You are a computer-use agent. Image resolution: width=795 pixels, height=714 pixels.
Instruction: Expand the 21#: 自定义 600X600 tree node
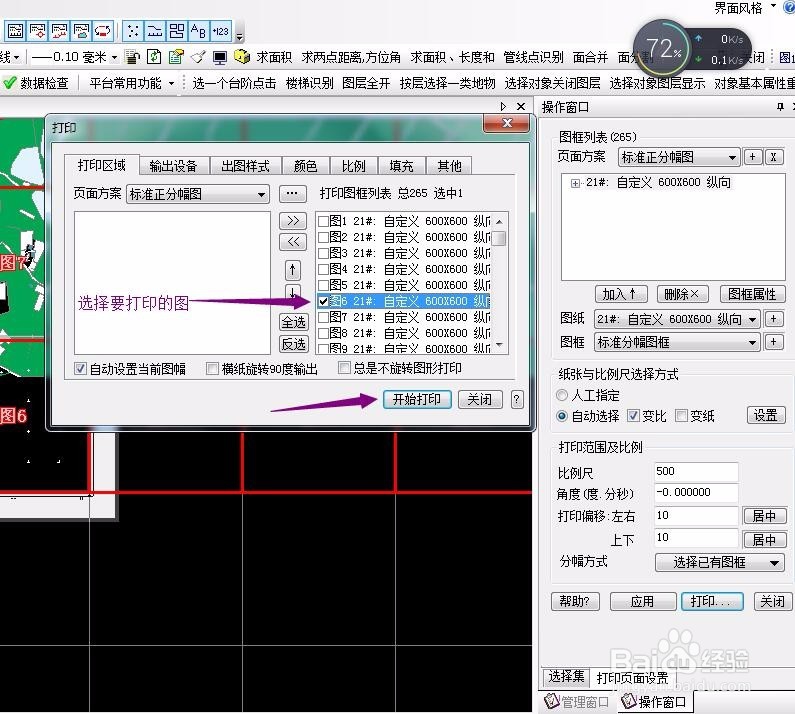pos(575,183)
